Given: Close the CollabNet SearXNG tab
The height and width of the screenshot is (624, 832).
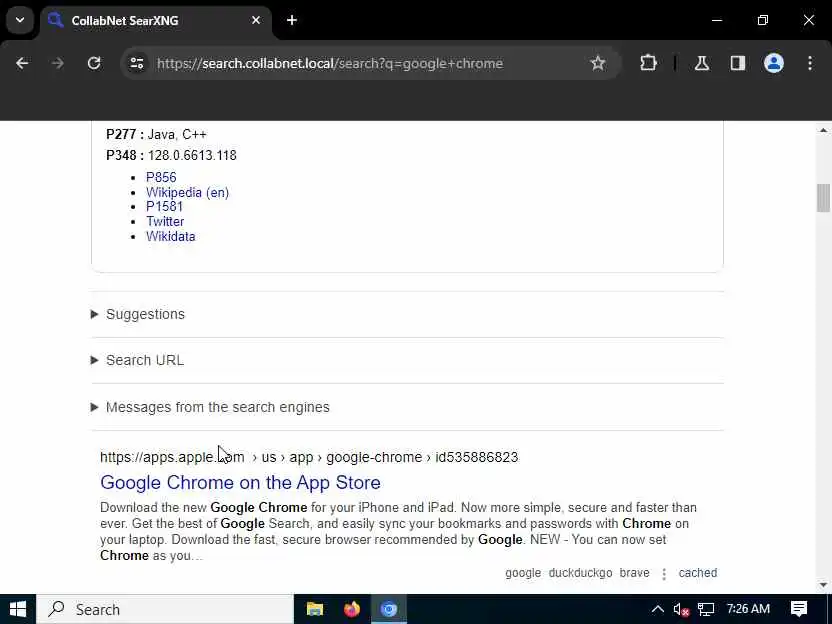Looking at the screenshot, I should (256, 20).
